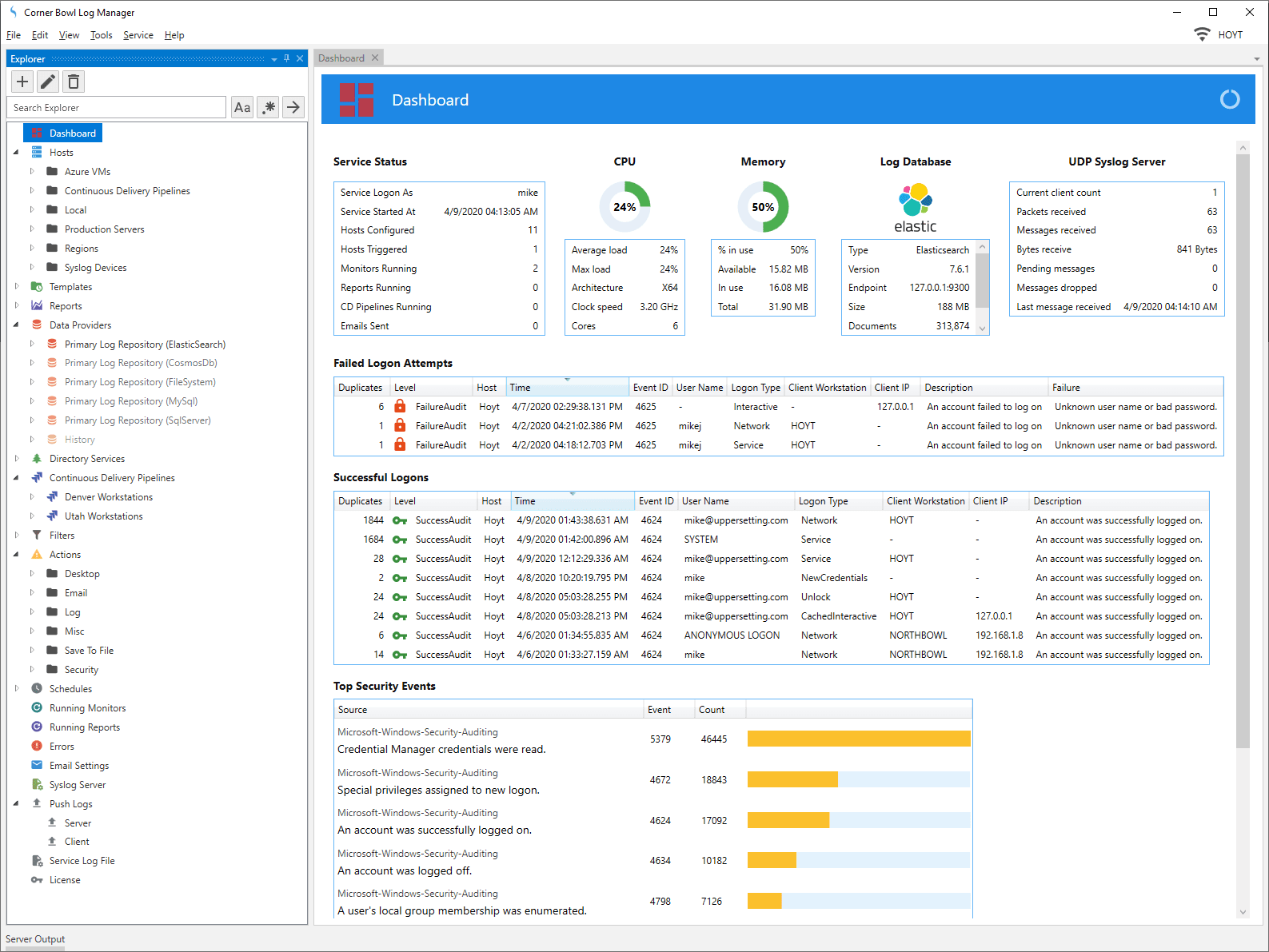Select Primary Log Repository (ElasticSearch)
Image resolution: width=1269 pixels, height=952 pixels.
click(x=145, y=345)
